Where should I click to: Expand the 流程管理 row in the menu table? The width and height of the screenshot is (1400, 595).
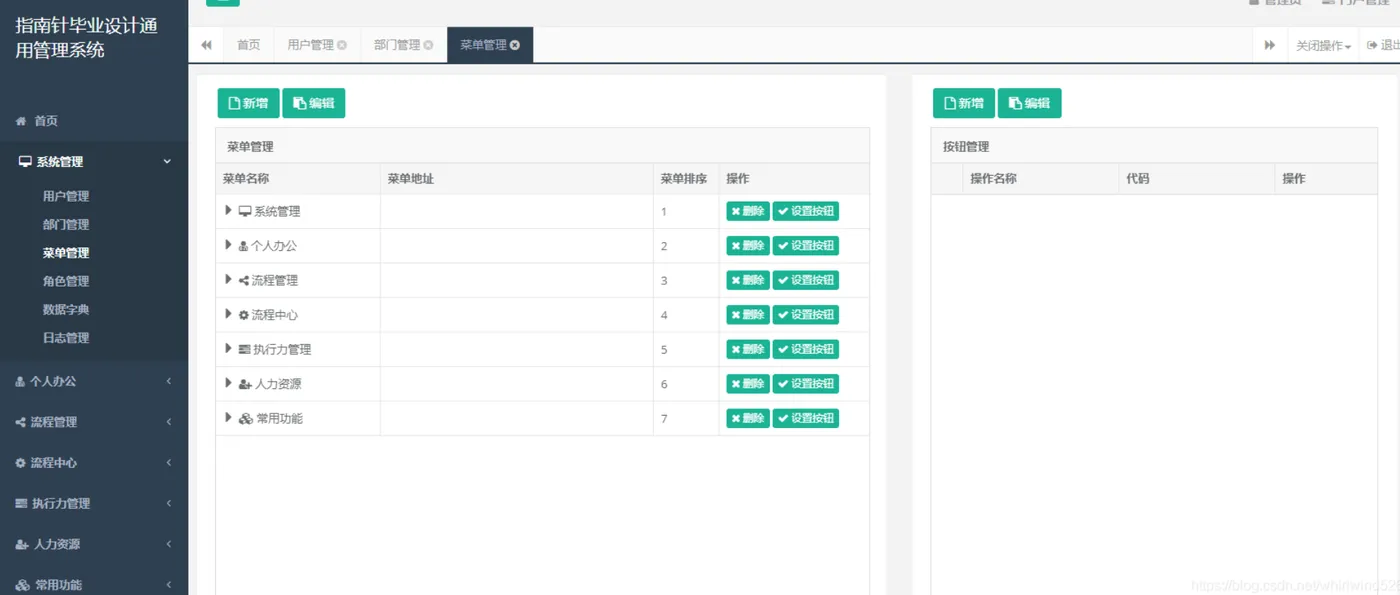[229, 279]
